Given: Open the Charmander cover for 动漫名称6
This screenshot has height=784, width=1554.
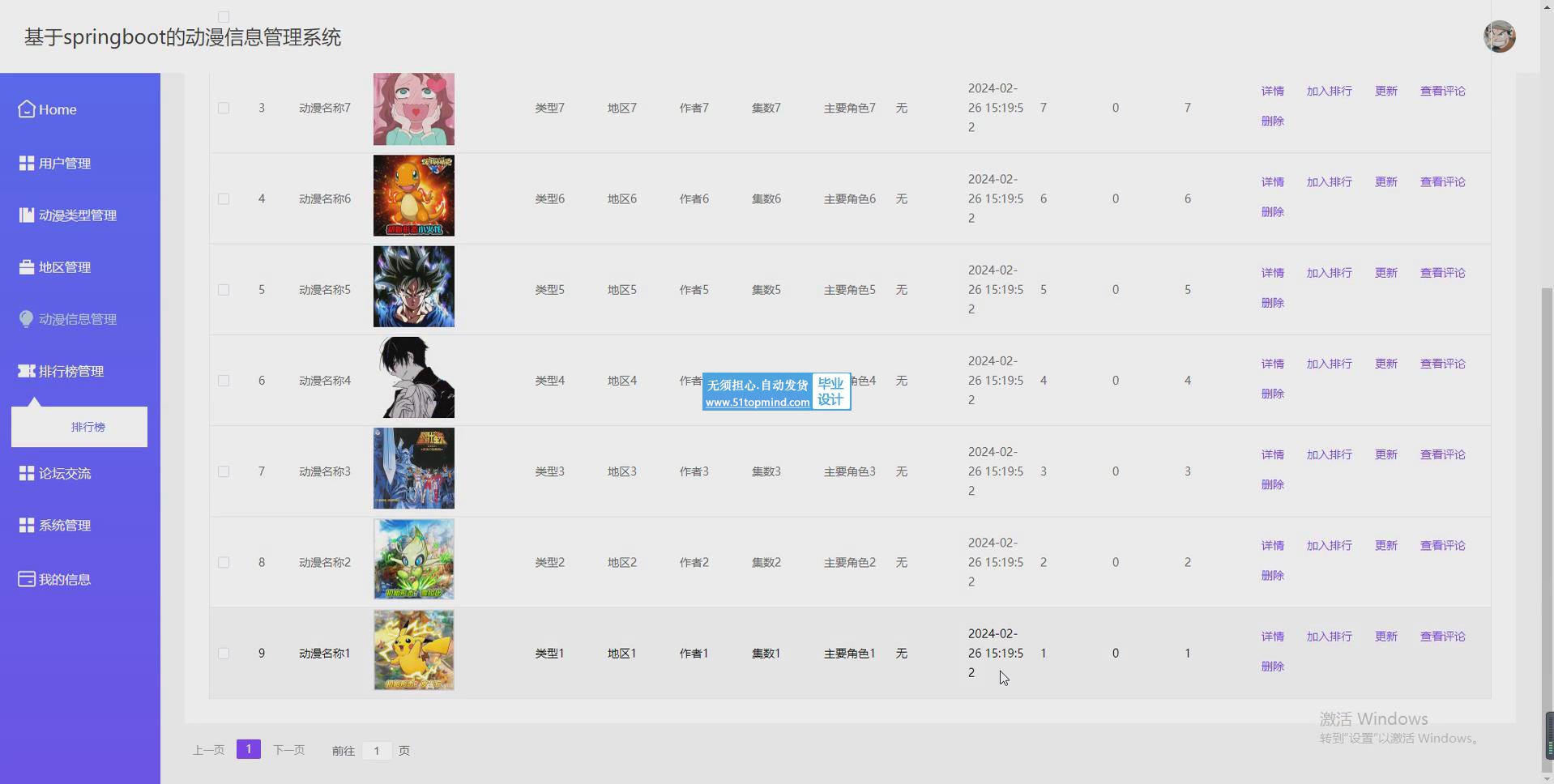Looking at the screenshot, I should tap(414, 196).
